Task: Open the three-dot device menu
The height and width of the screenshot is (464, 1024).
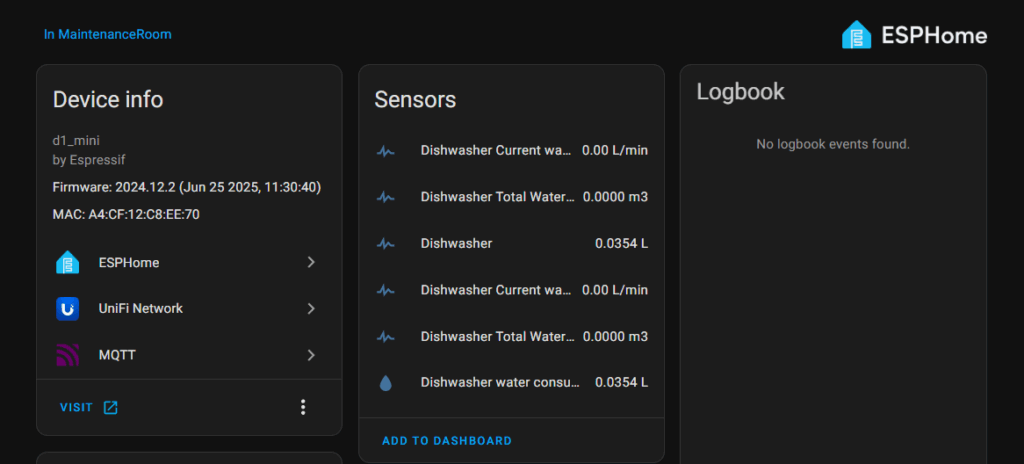Action: (303, 407)
